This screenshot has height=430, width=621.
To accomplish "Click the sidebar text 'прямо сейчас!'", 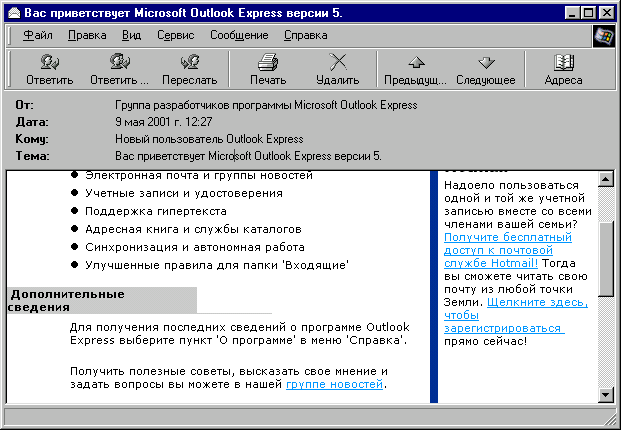I will (x=486, y=341).
